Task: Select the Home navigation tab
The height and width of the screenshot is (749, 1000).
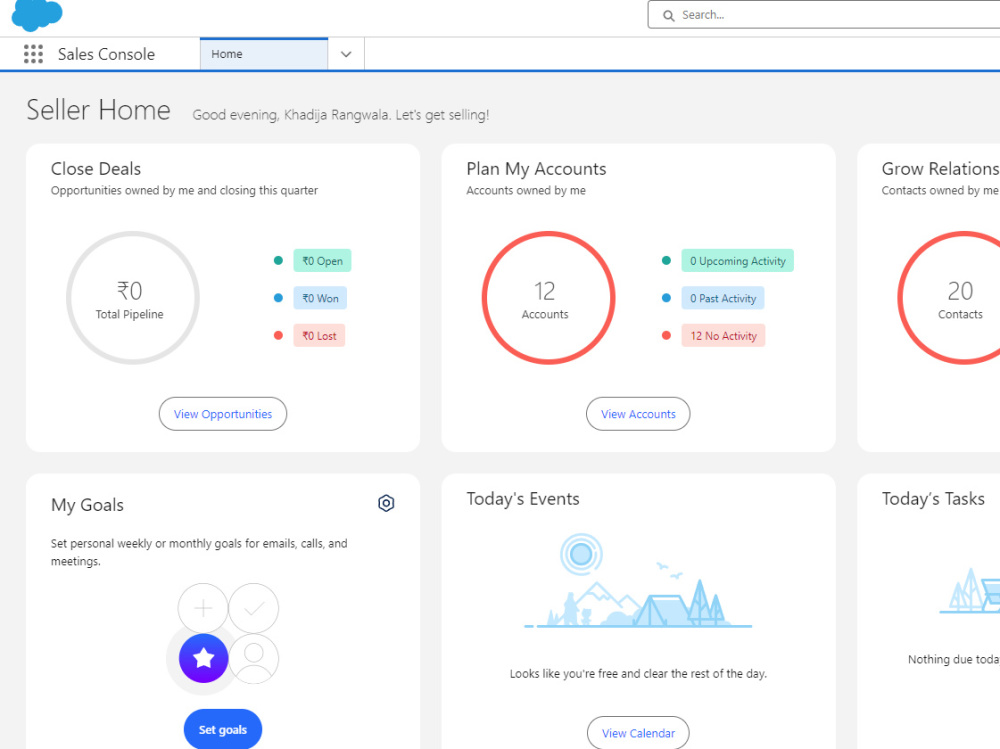Action: coord(263,54)
